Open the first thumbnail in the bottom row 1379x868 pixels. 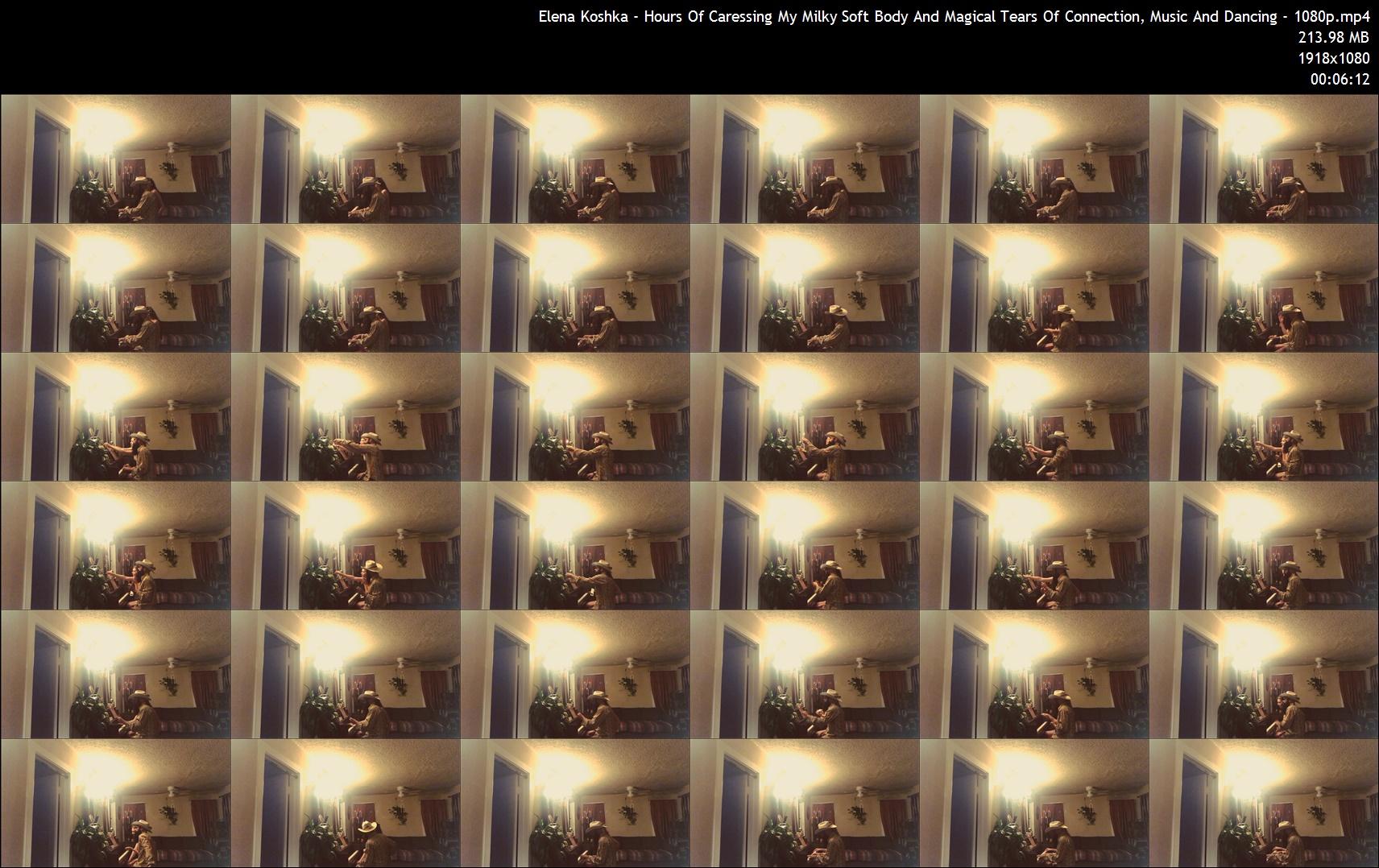click(115, 803)
